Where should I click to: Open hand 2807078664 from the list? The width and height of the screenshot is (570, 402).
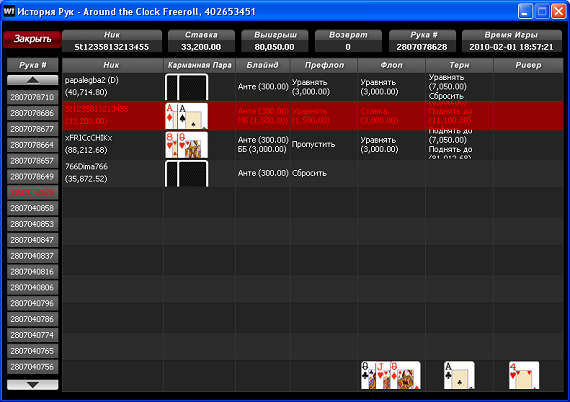(x=33, y=145)
